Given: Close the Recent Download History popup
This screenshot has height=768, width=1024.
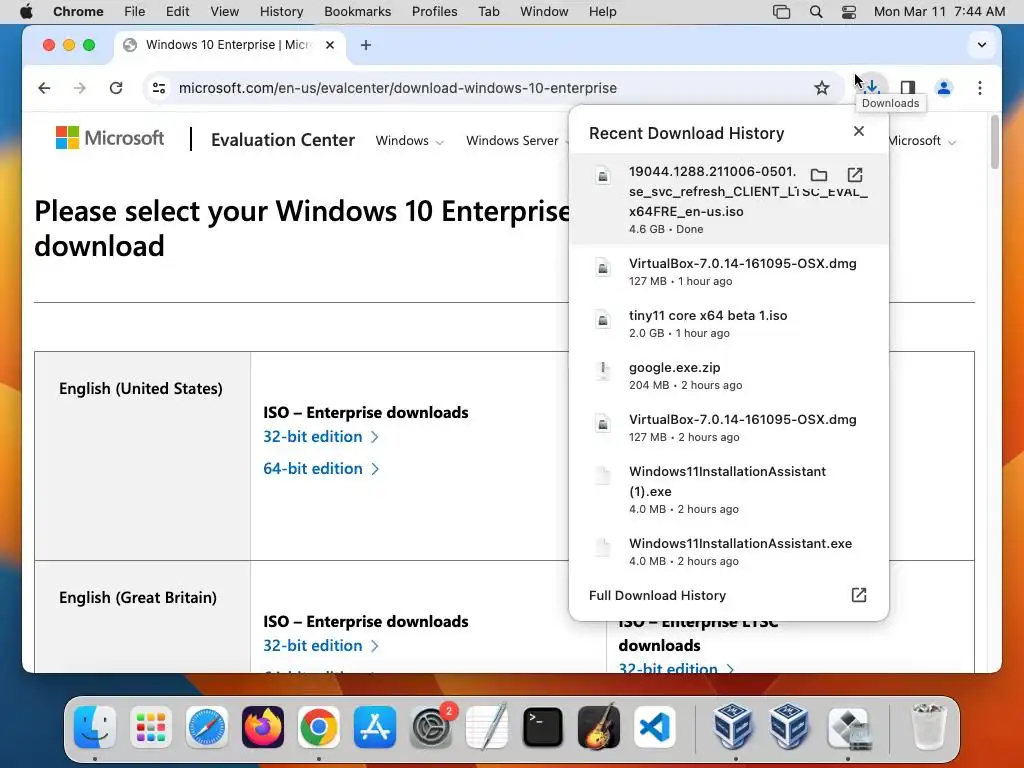Looking at the screenshot, I should [x=859, y=132].
